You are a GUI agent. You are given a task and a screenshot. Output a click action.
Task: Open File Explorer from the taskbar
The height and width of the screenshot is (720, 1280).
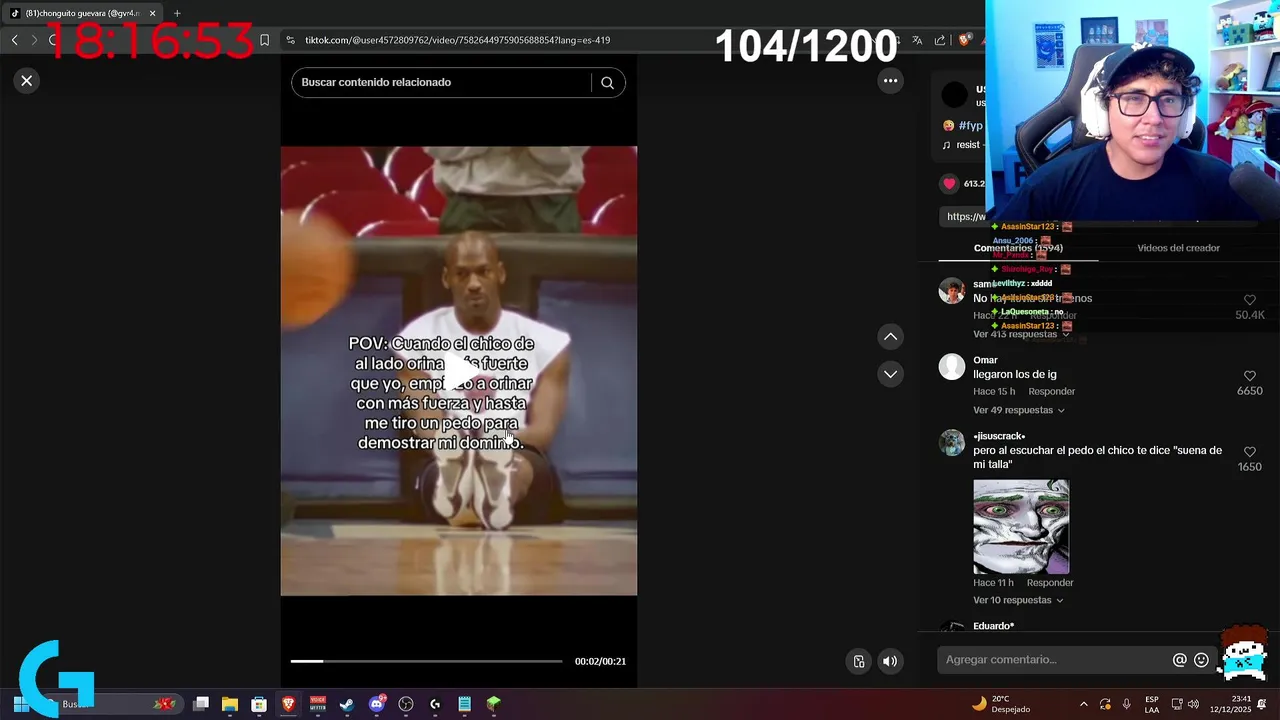coord(230,704)
